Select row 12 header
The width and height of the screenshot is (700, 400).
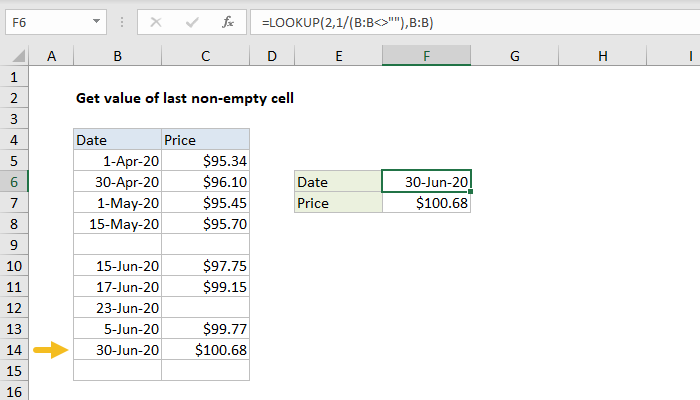(14, 308)
